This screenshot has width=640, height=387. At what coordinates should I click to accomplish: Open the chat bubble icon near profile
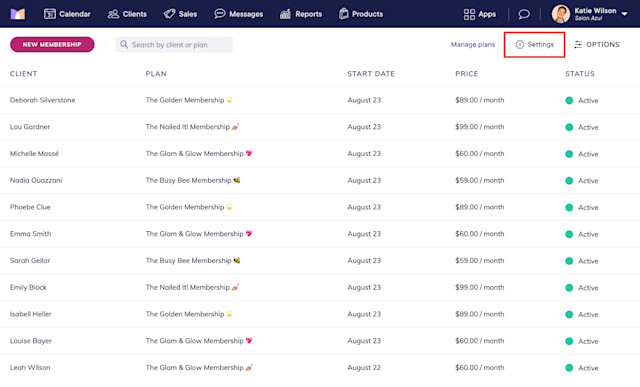pyautogui.click(x=524, y=14)
